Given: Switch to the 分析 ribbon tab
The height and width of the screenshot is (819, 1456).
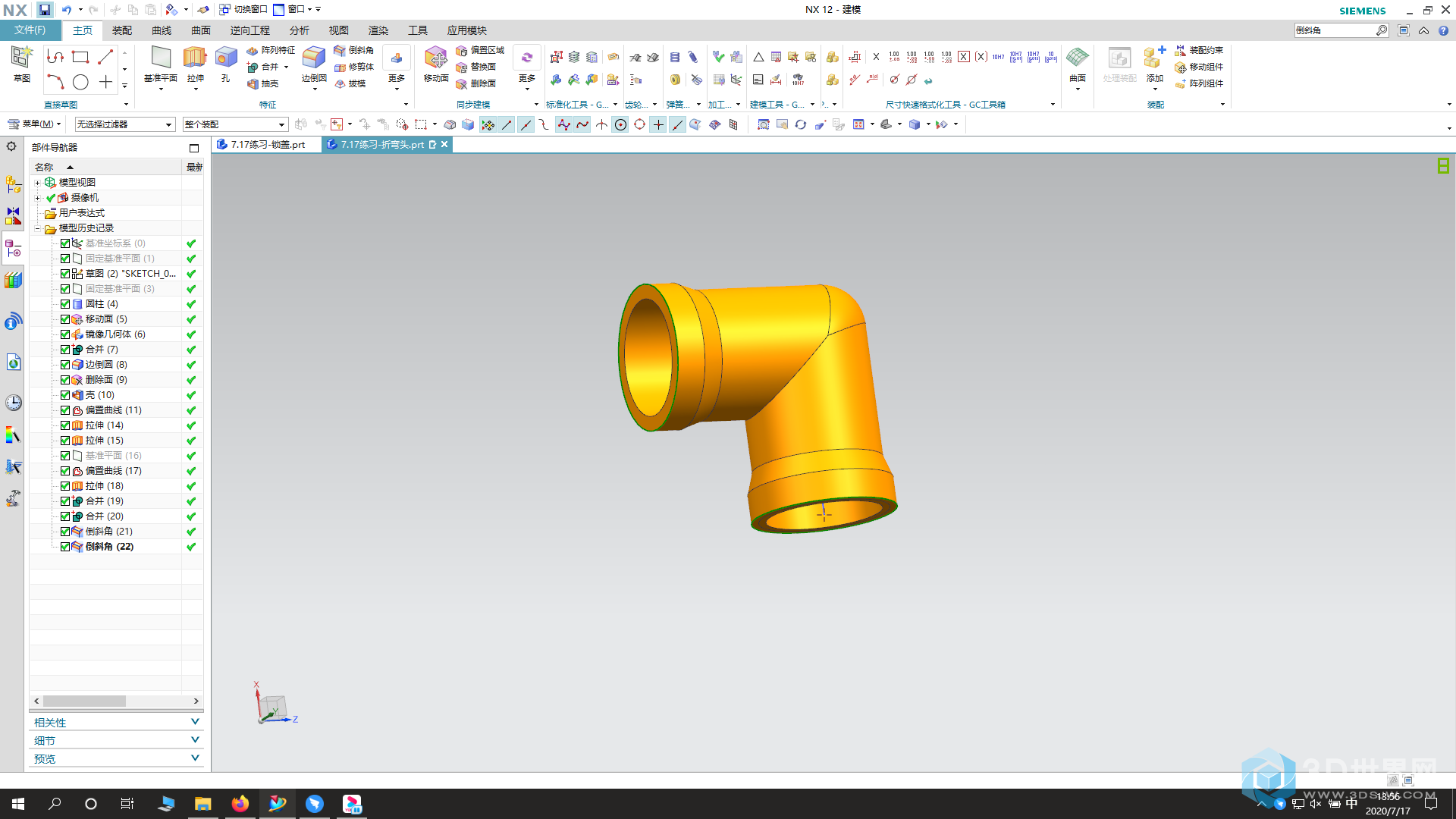Looking at the screenshot, I should click(300, 30).
